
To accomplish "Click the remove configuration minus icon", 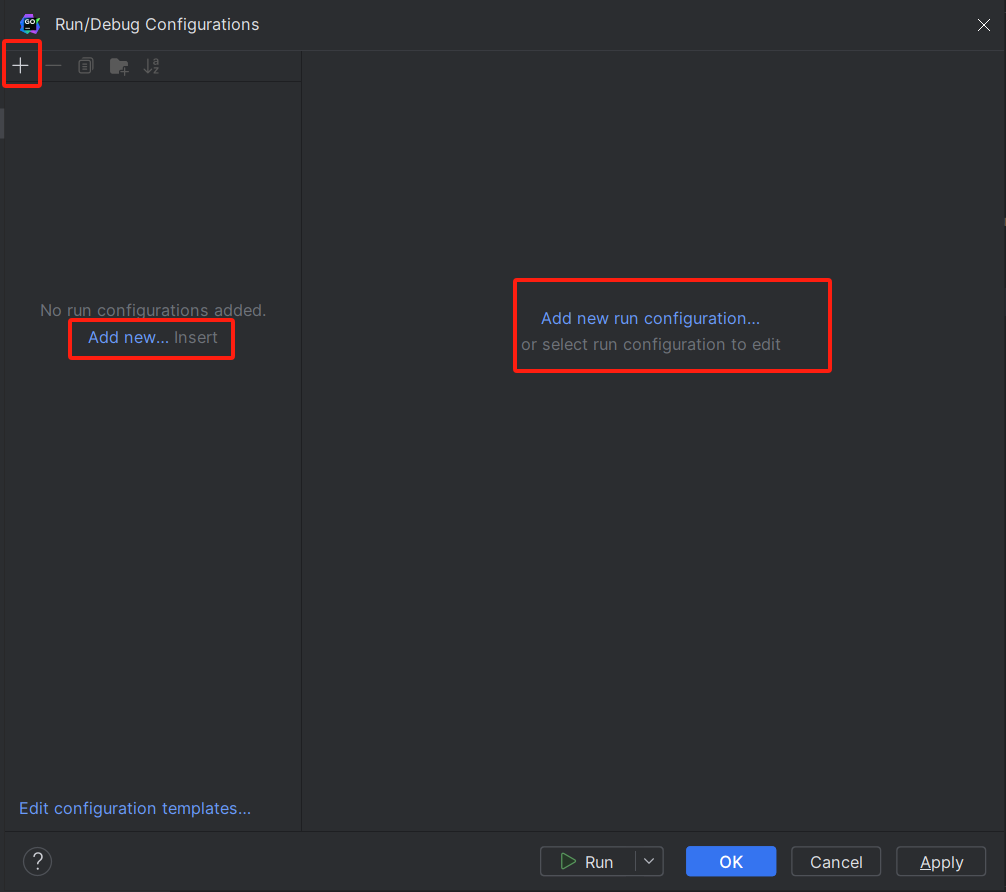I will point(53,65).
